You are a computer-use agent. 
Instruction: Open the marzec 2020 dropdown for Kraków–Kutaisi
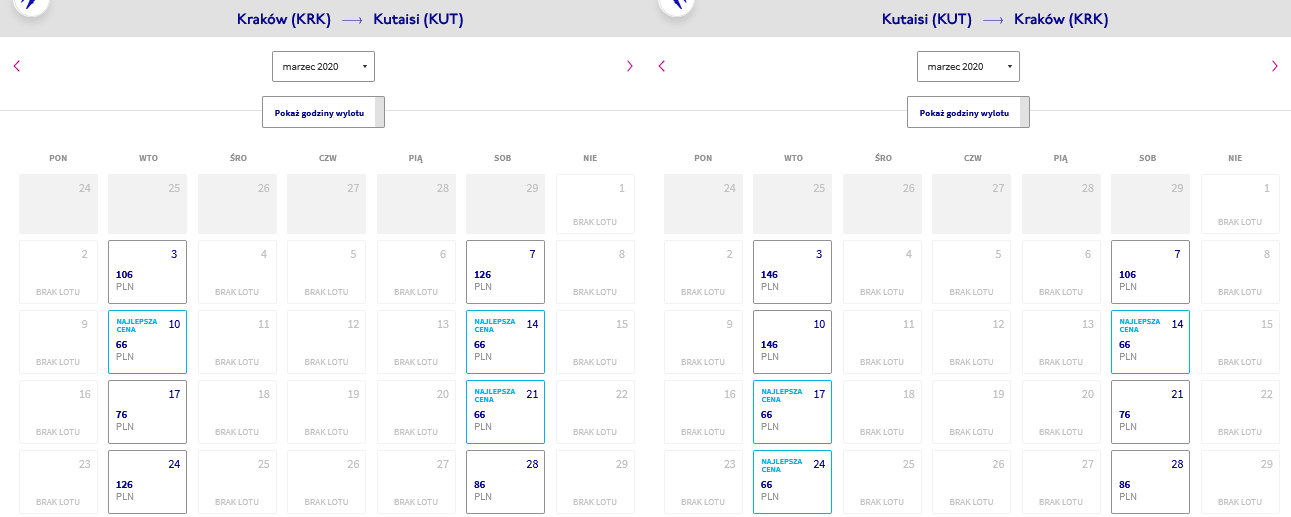324,66
